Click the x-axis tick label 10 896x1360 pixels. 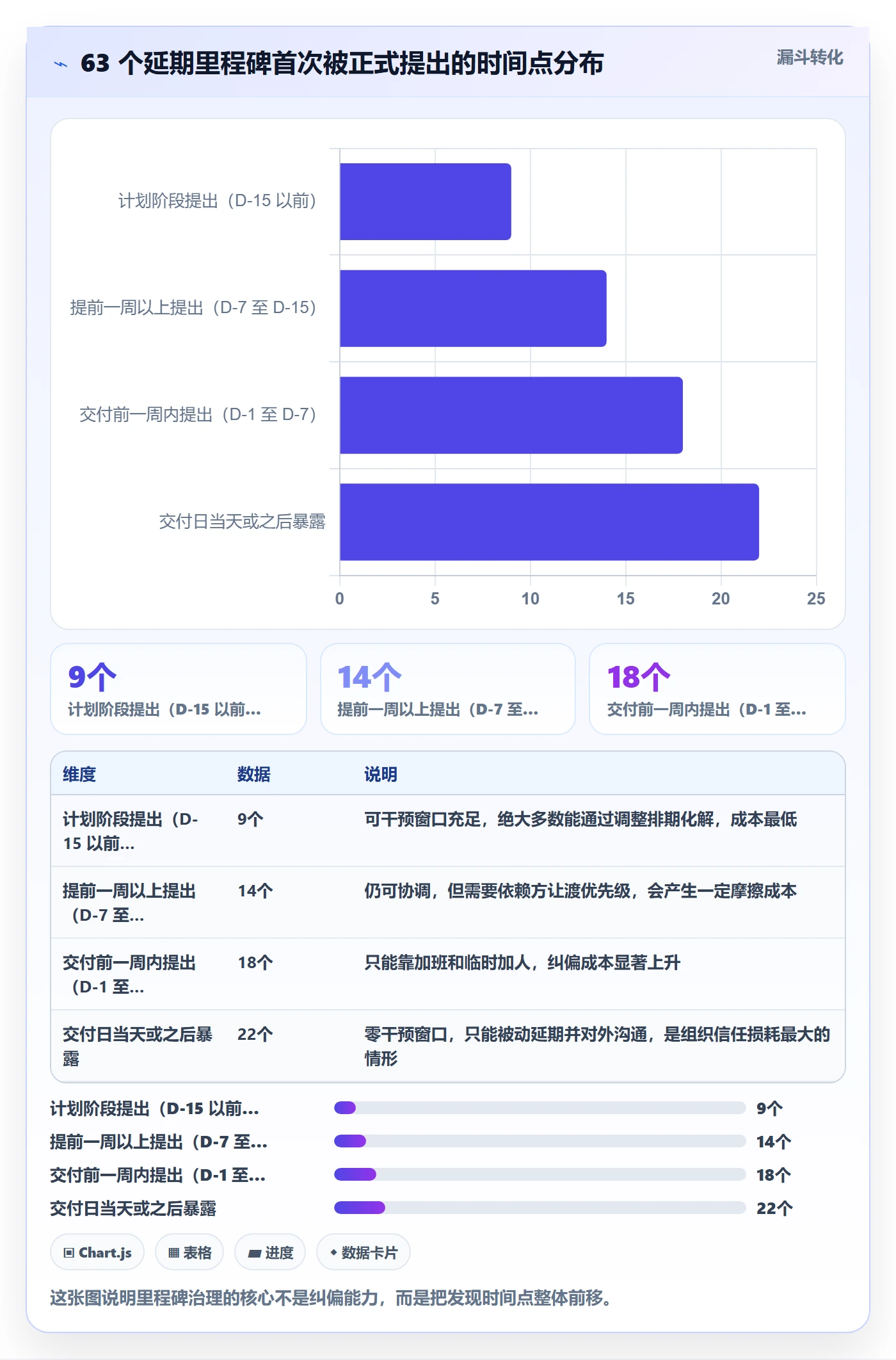pyautogui.click(x=530, y=599)
